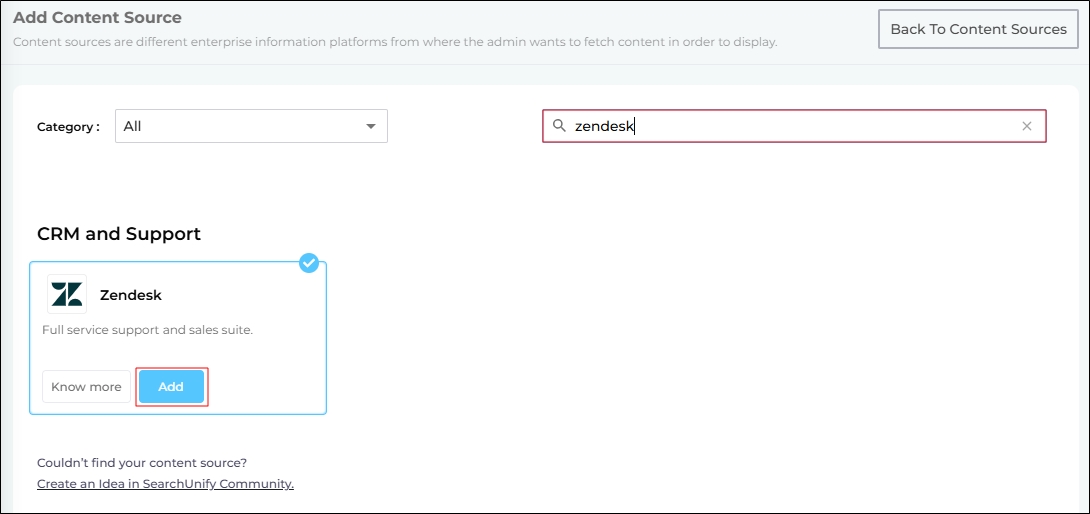This screenshot has width=1090, height=514.
Task: Click the content sources description subtitle
Action: pos(394,42)
